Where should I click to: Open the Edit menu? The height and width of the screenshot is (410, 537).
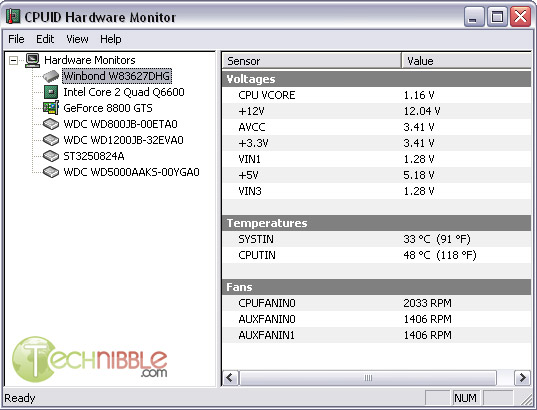[x=45, y=39]
